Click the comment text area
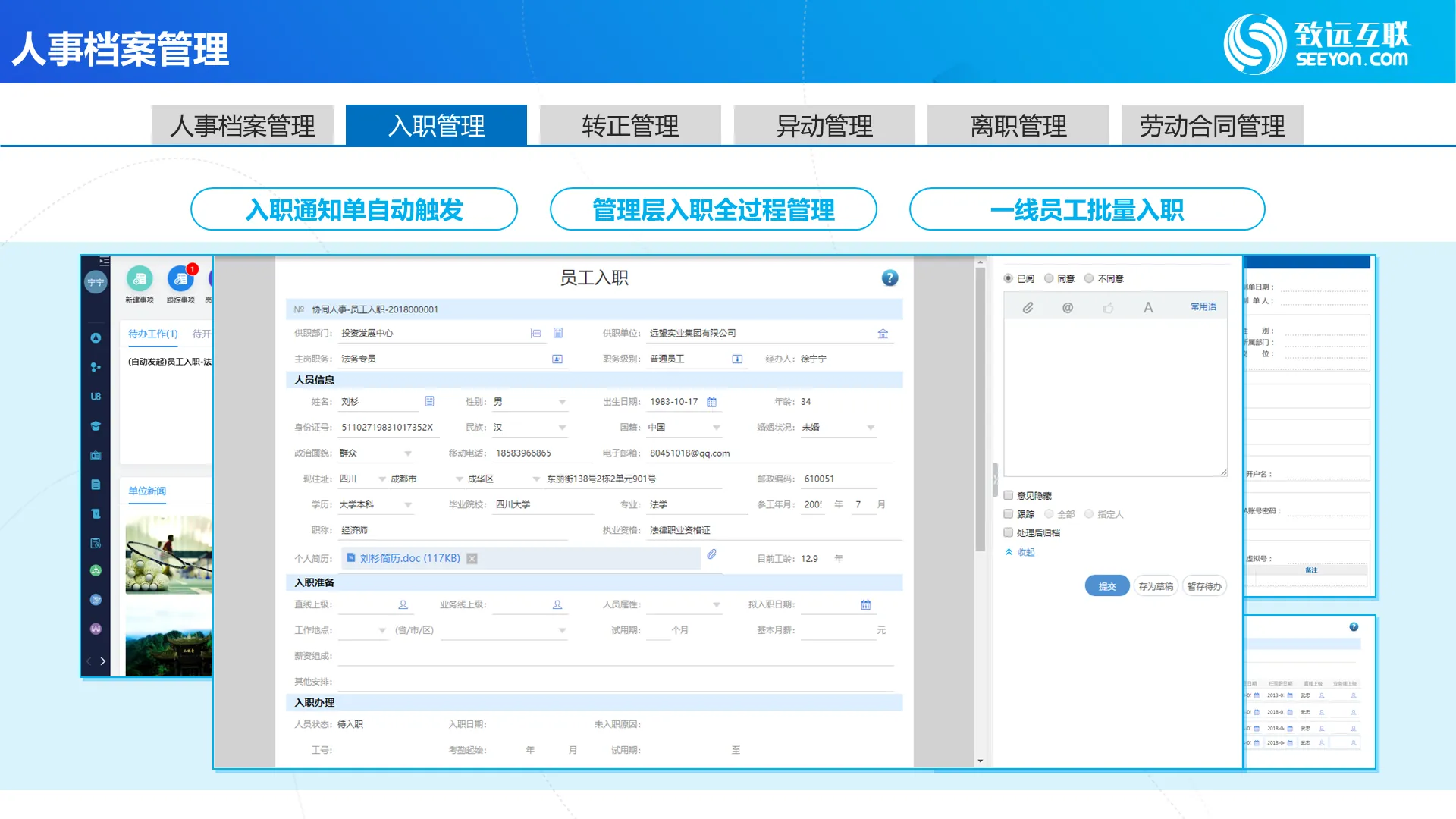Image resolution: width=1456 pixels, height=819 pixels. (1116, 399)
